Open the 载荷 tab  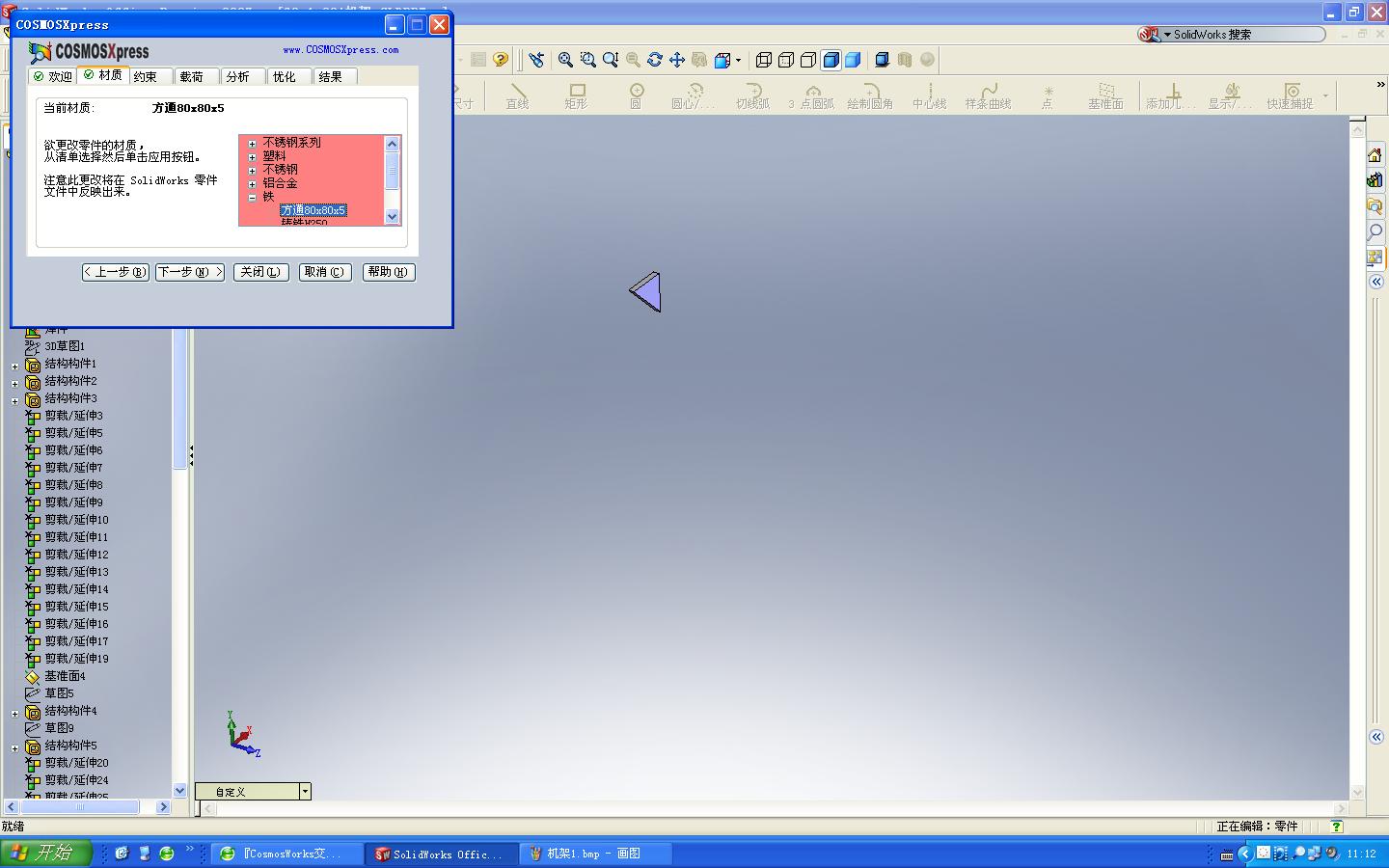coord(198,76)
